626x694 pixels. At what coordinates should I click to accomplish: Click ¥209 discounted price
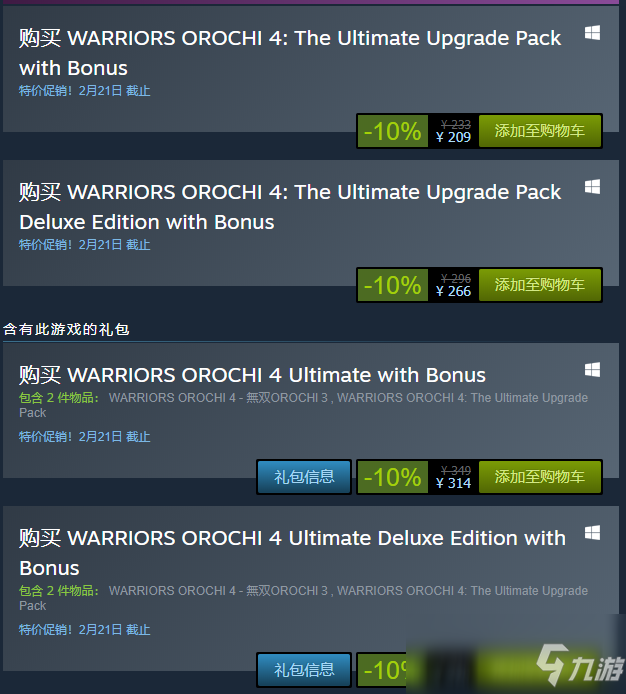point(453,137)
